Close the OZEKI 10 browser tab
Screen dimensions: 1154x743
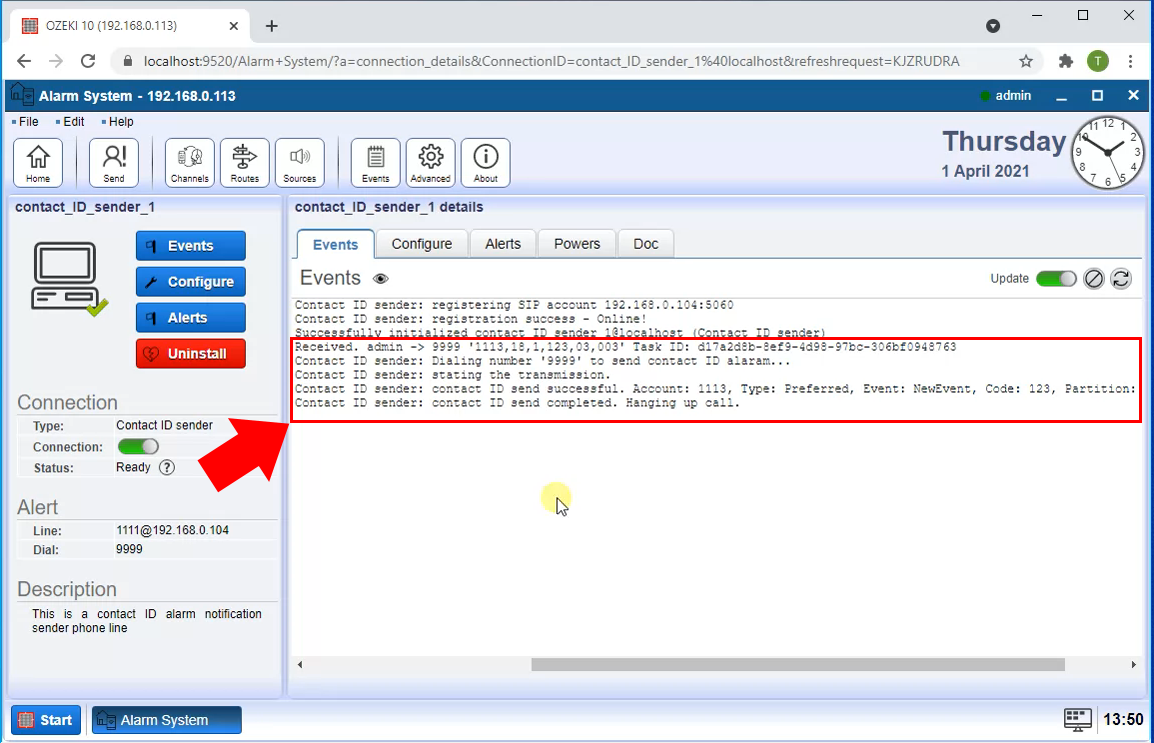234,26
